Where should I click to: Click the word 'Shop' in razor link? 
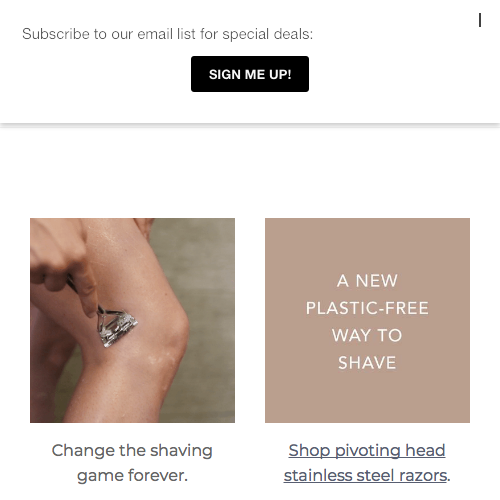[310, 451]
